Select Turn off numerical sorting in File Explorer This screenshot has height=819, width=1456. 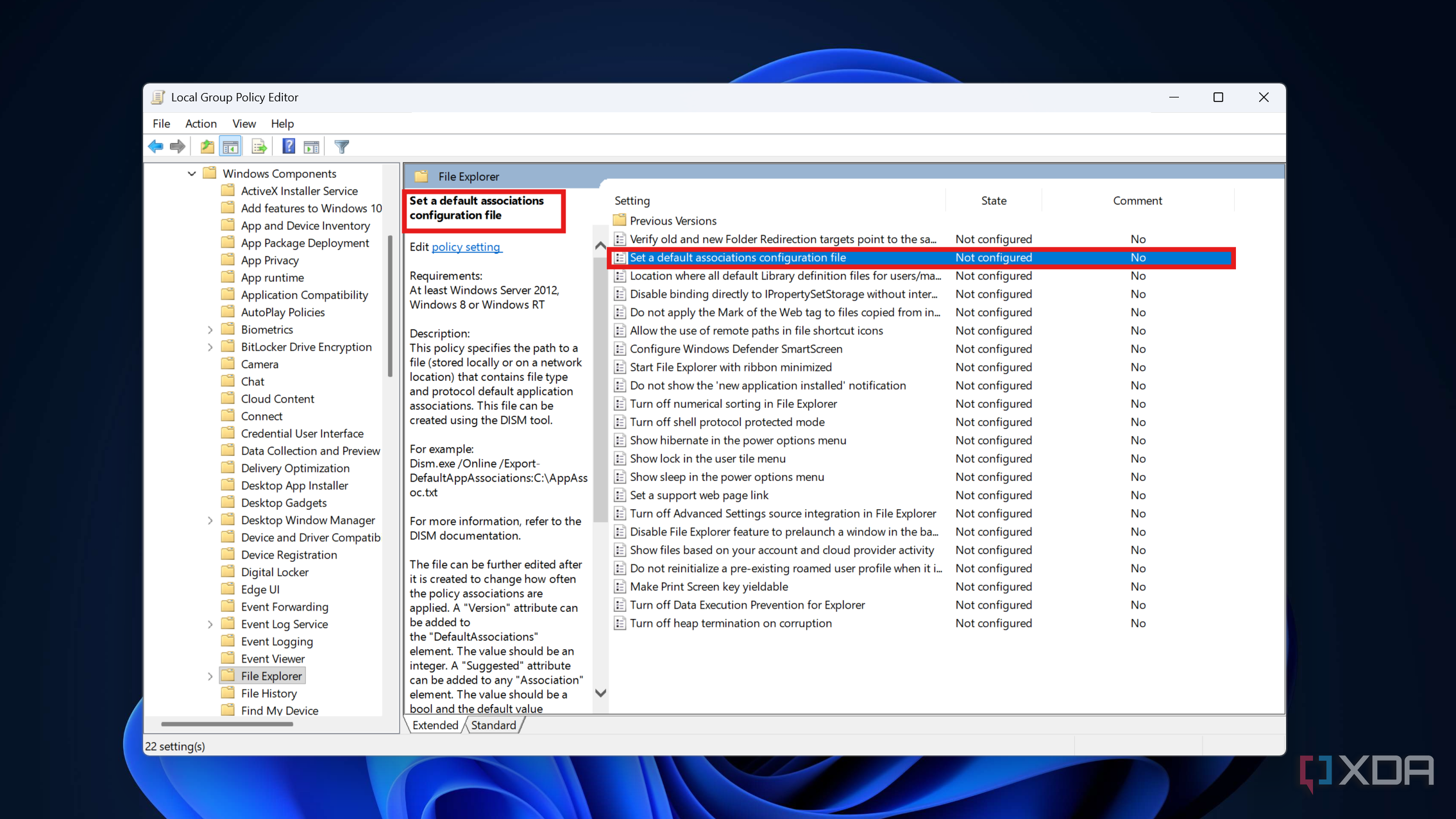point(733,403)
